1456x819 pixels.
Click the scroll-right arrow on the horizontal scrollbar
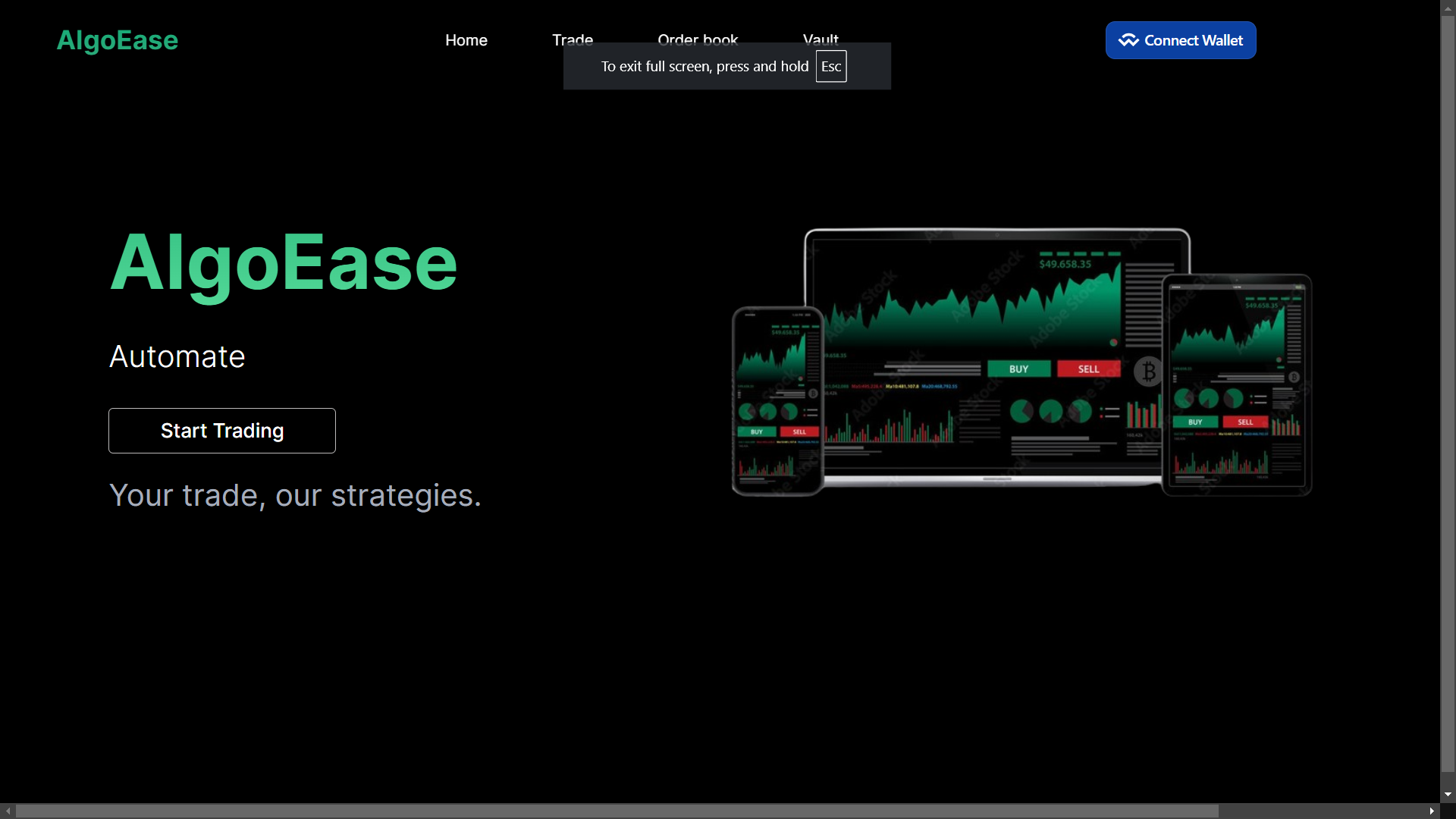(1432, 811)
